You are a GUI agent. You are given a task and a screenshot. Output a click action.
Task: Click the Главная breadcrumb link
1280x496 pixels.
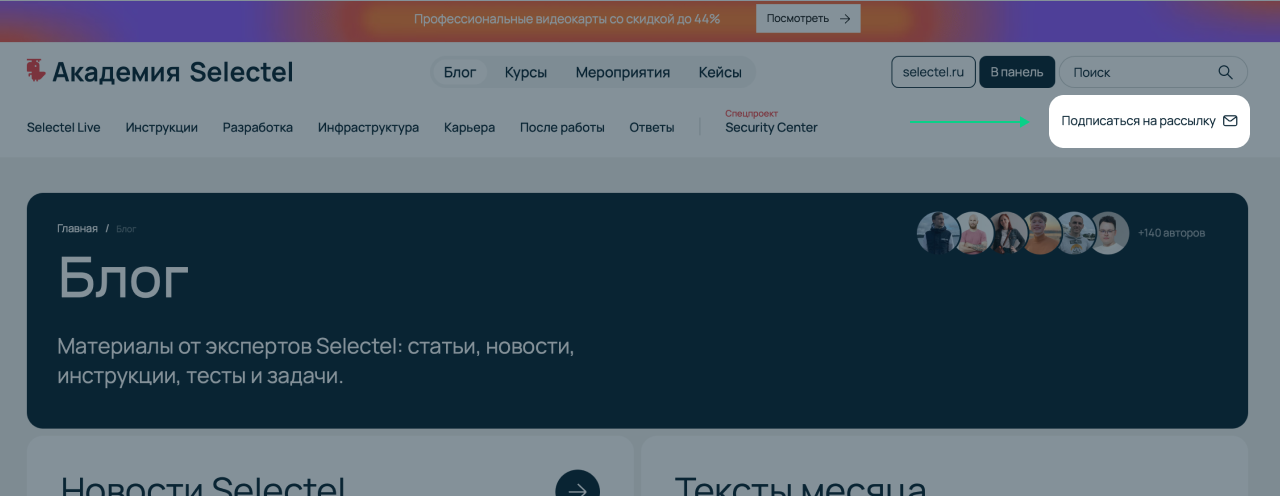tap(77, 229)
